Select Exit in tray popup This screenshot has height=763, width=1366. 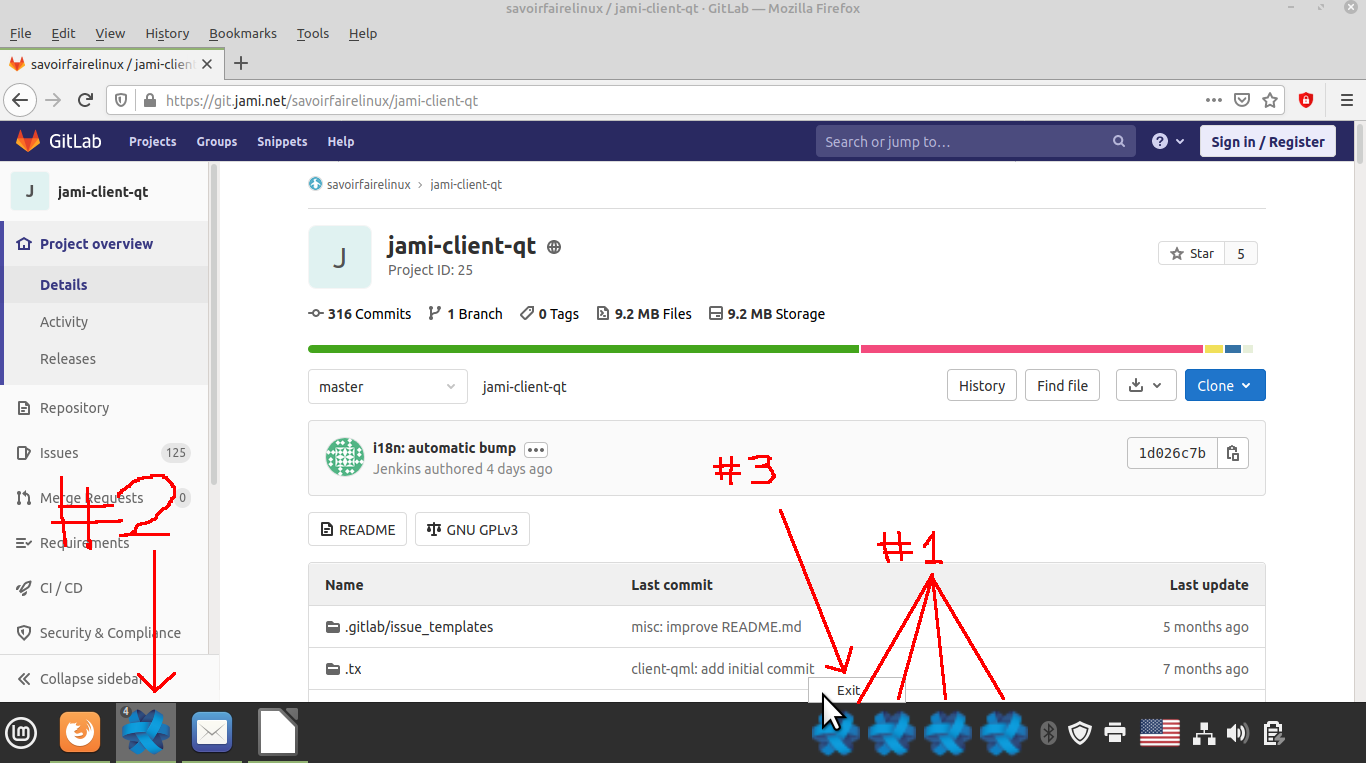point(857,690)
